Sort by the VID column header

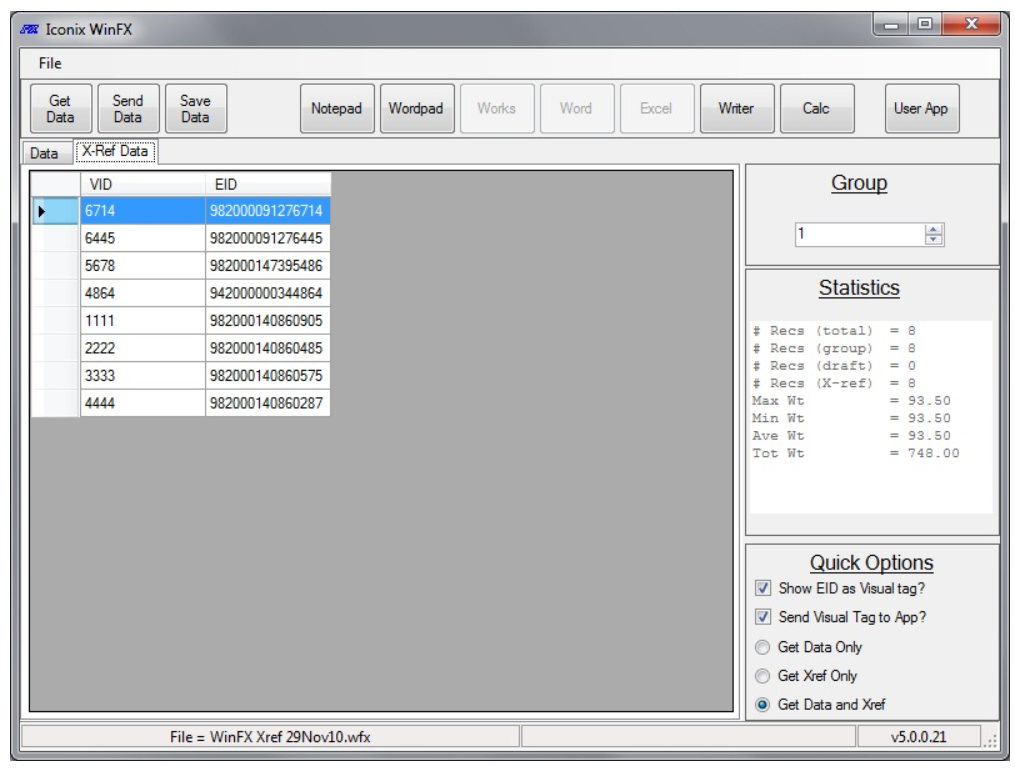(x=143, y=184)
